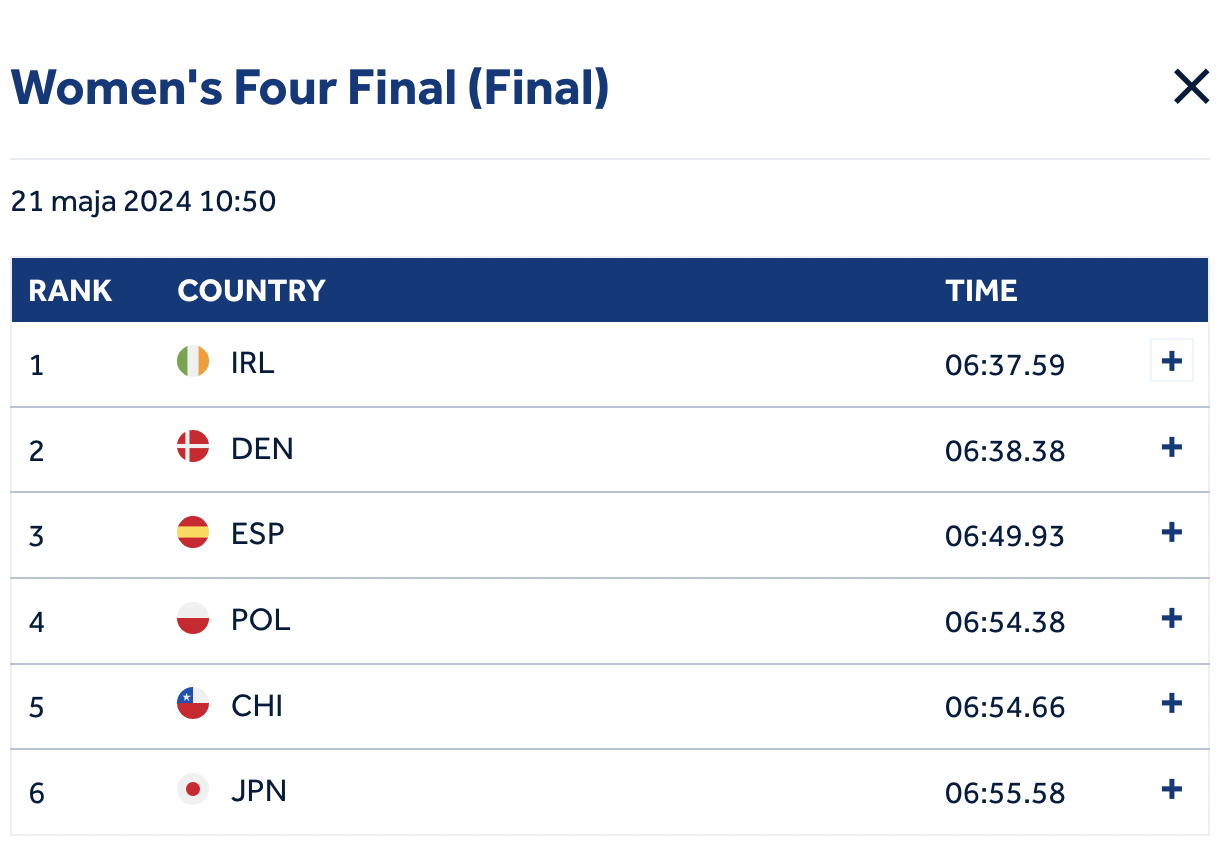Select the DEN country label
The height and width of the screenshot is (856, 1222).
[262, 449]
